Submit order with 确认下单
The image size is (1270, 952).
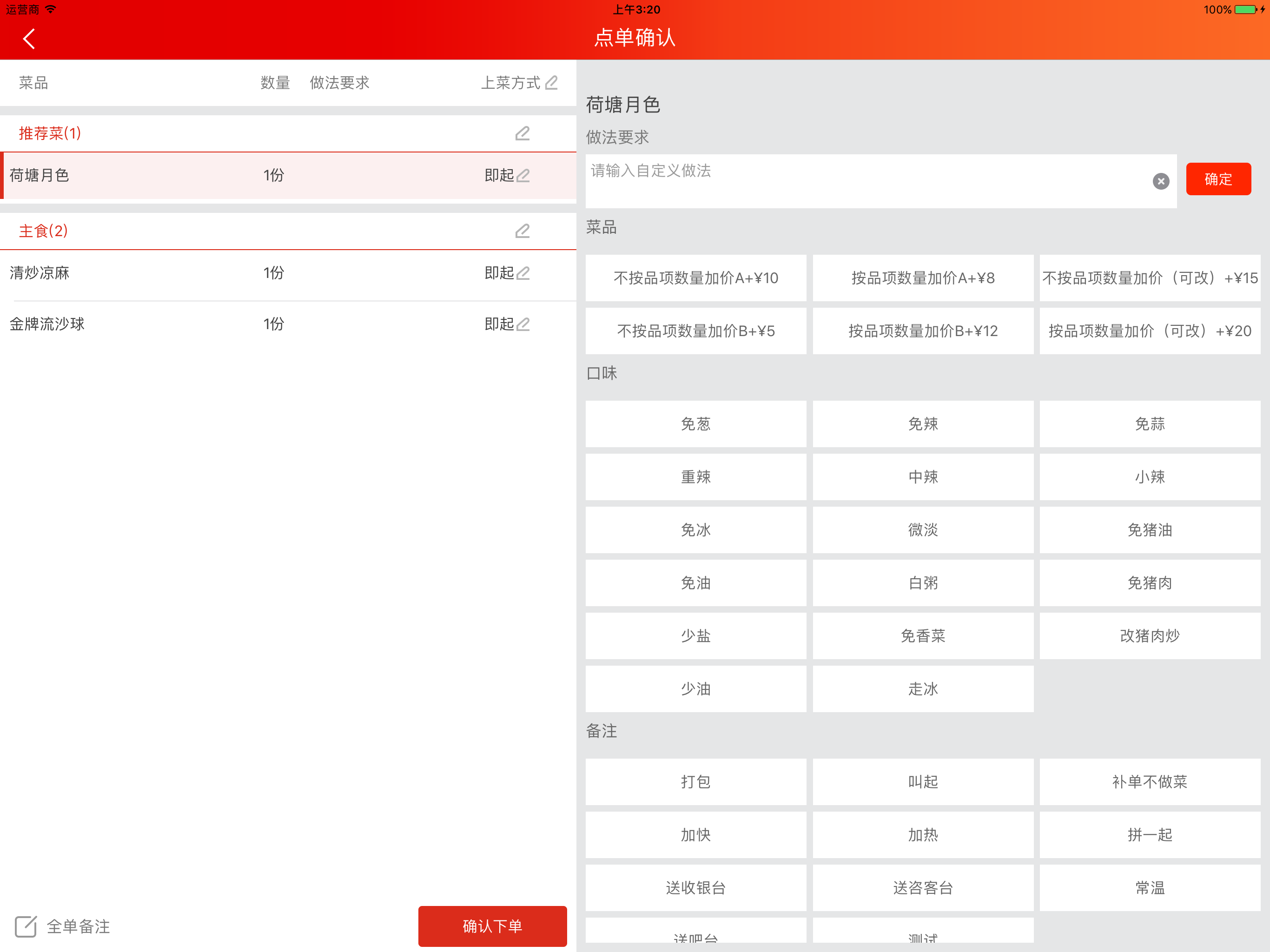(492, 926)
